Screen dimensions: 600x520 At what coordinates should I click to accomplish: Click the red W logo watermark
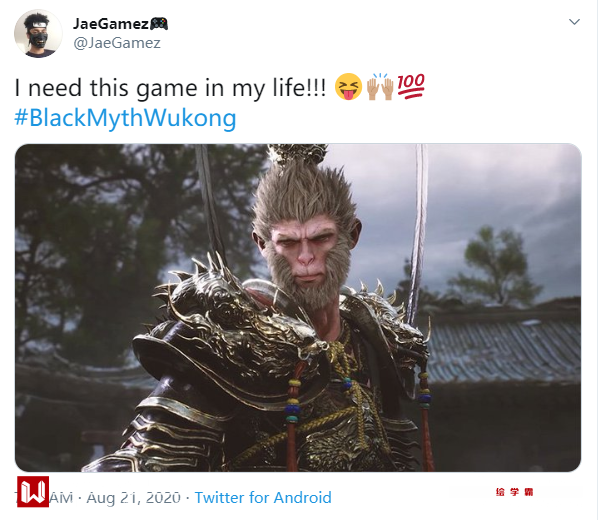33,492
